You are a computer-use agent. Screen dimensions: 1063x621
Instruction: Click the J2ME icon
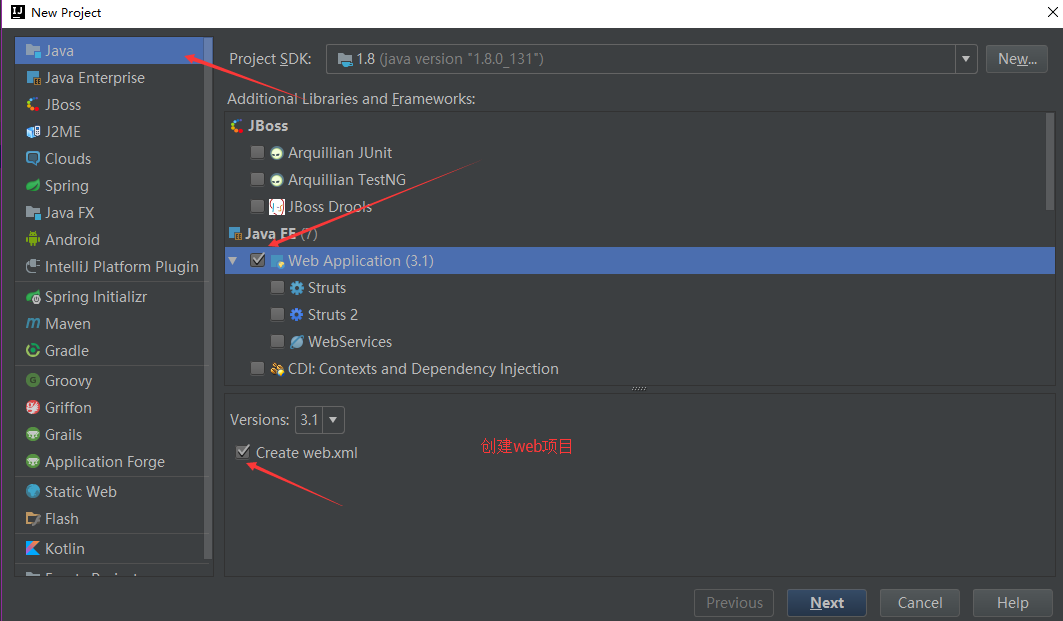(x=33, y=132)
